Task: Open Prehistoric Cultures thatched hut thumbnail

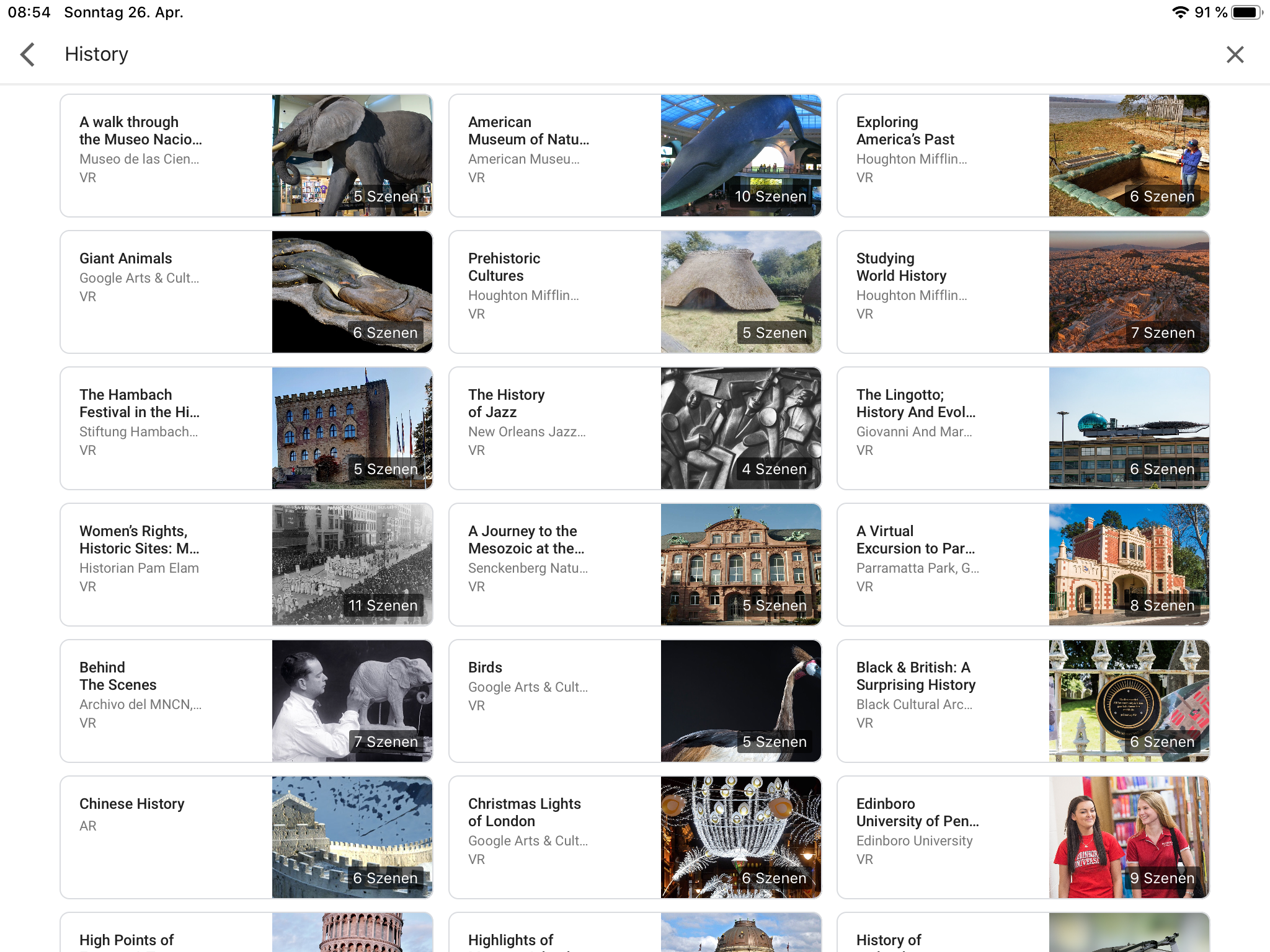Action: 741,292
